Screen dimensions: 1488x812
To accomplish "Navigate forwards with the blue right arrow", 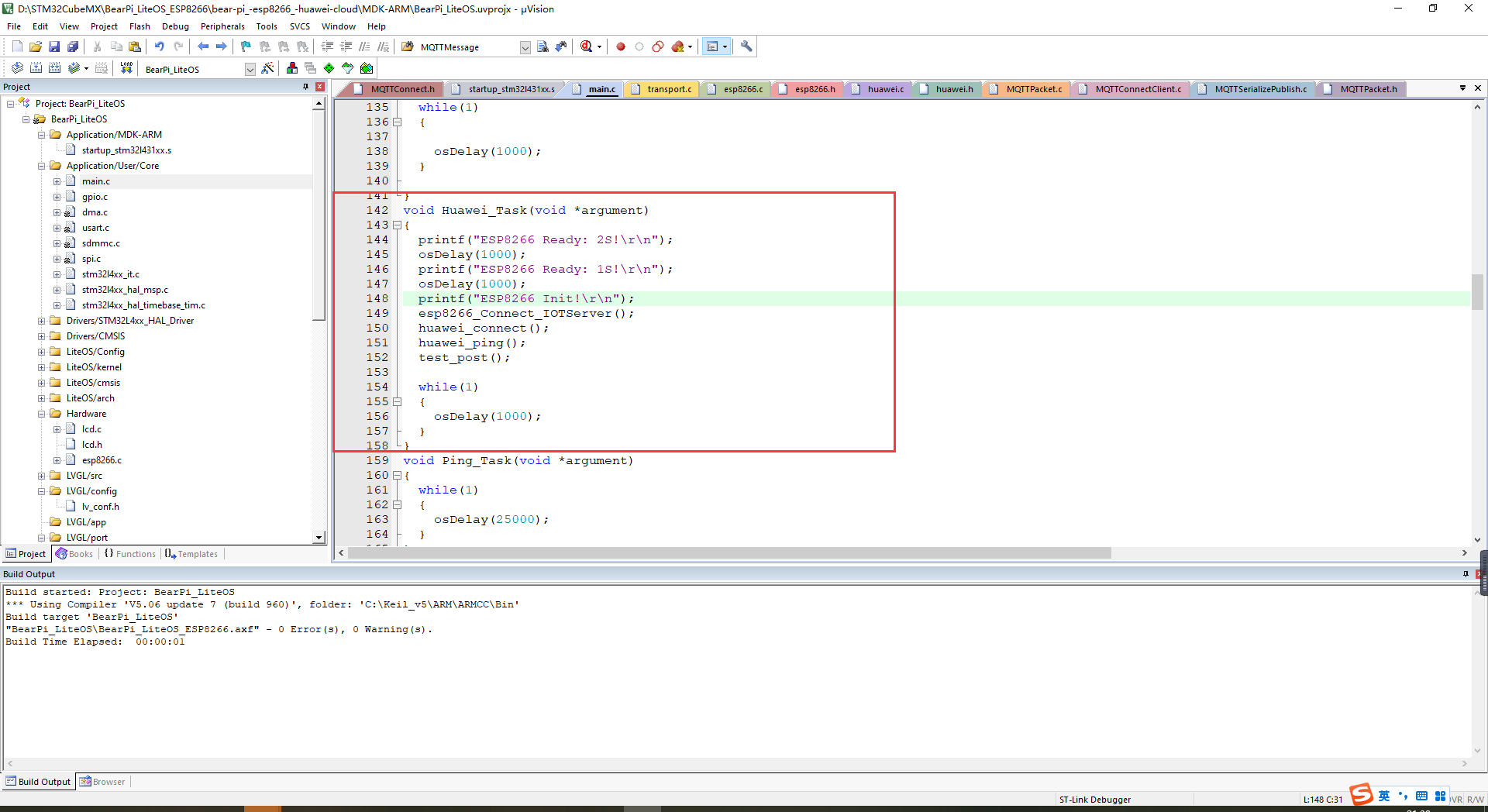I will (222, 46).
